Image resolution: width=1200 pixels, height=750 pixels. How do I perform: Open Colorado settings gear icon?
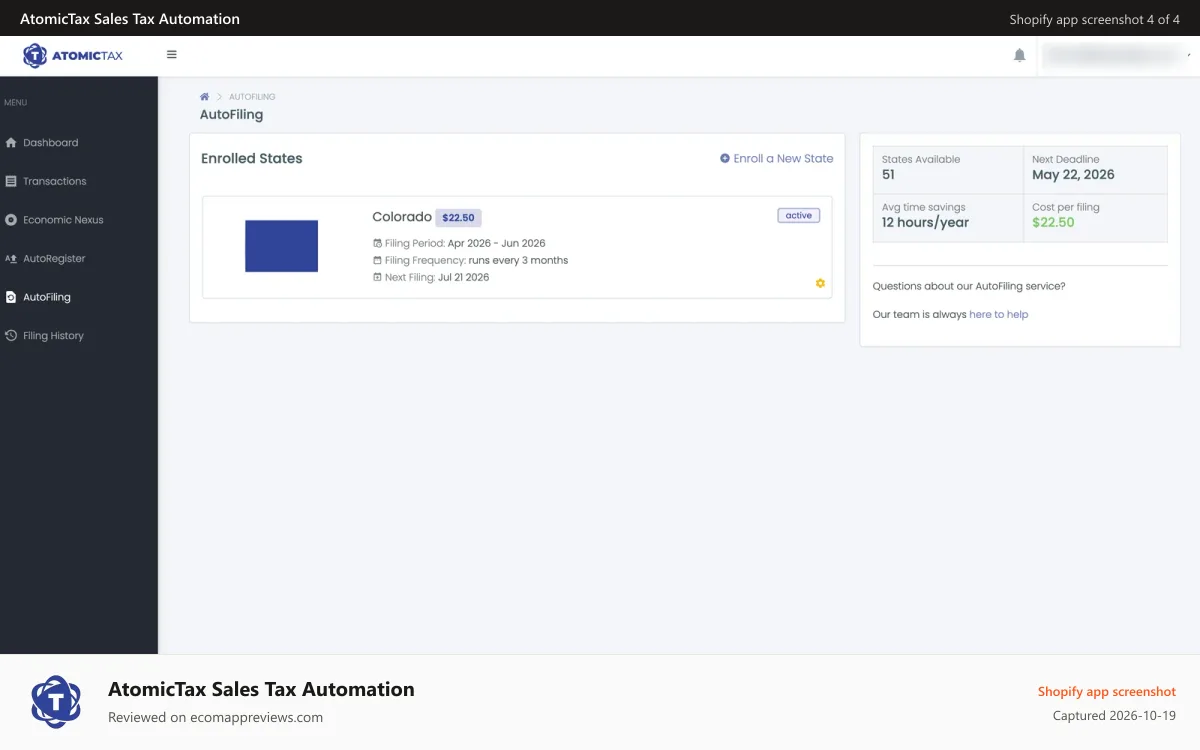[820, 283]
